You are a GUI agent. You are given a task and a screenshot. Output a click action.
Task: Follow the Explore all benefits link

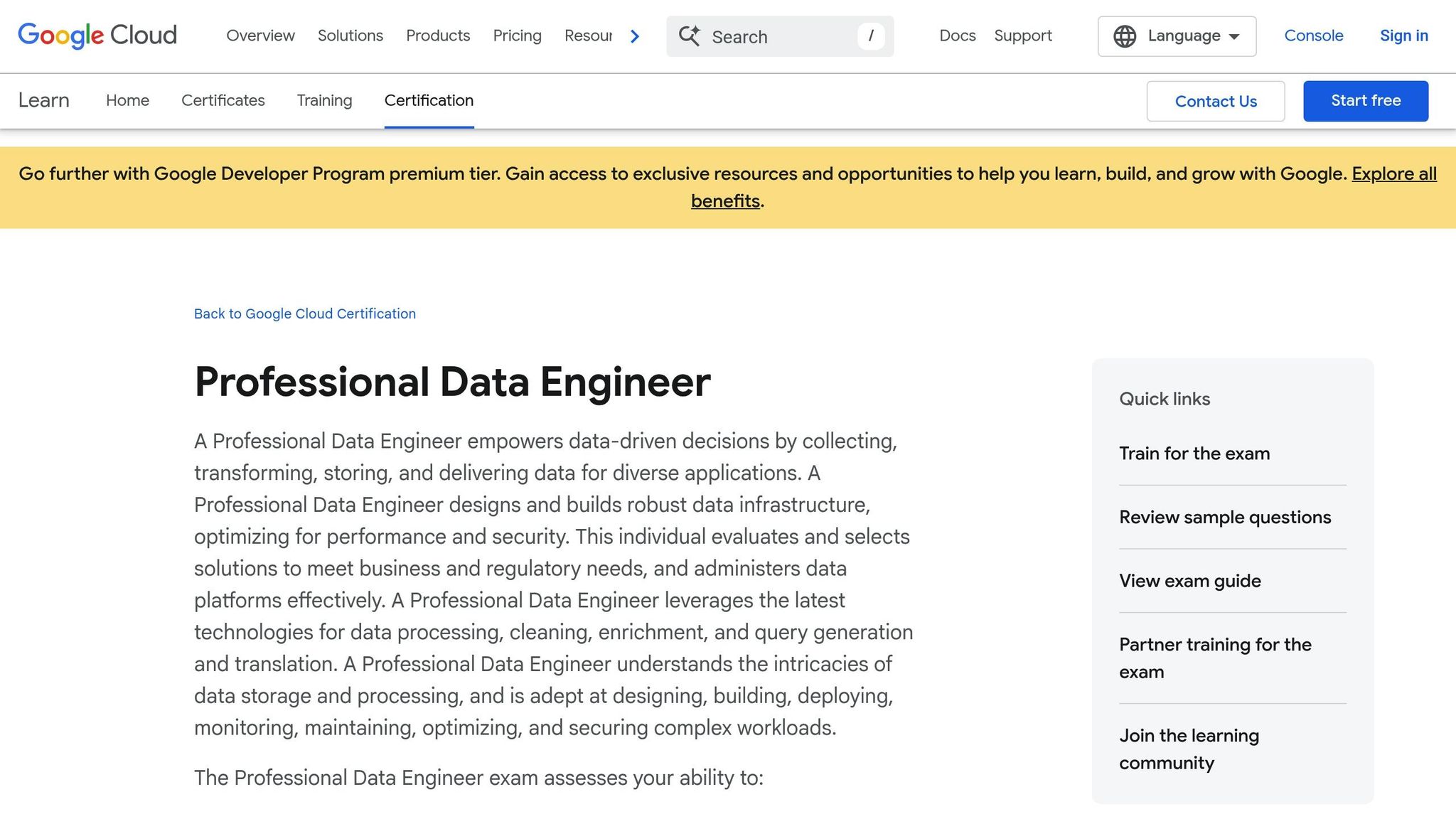(x=1393, y=173)
